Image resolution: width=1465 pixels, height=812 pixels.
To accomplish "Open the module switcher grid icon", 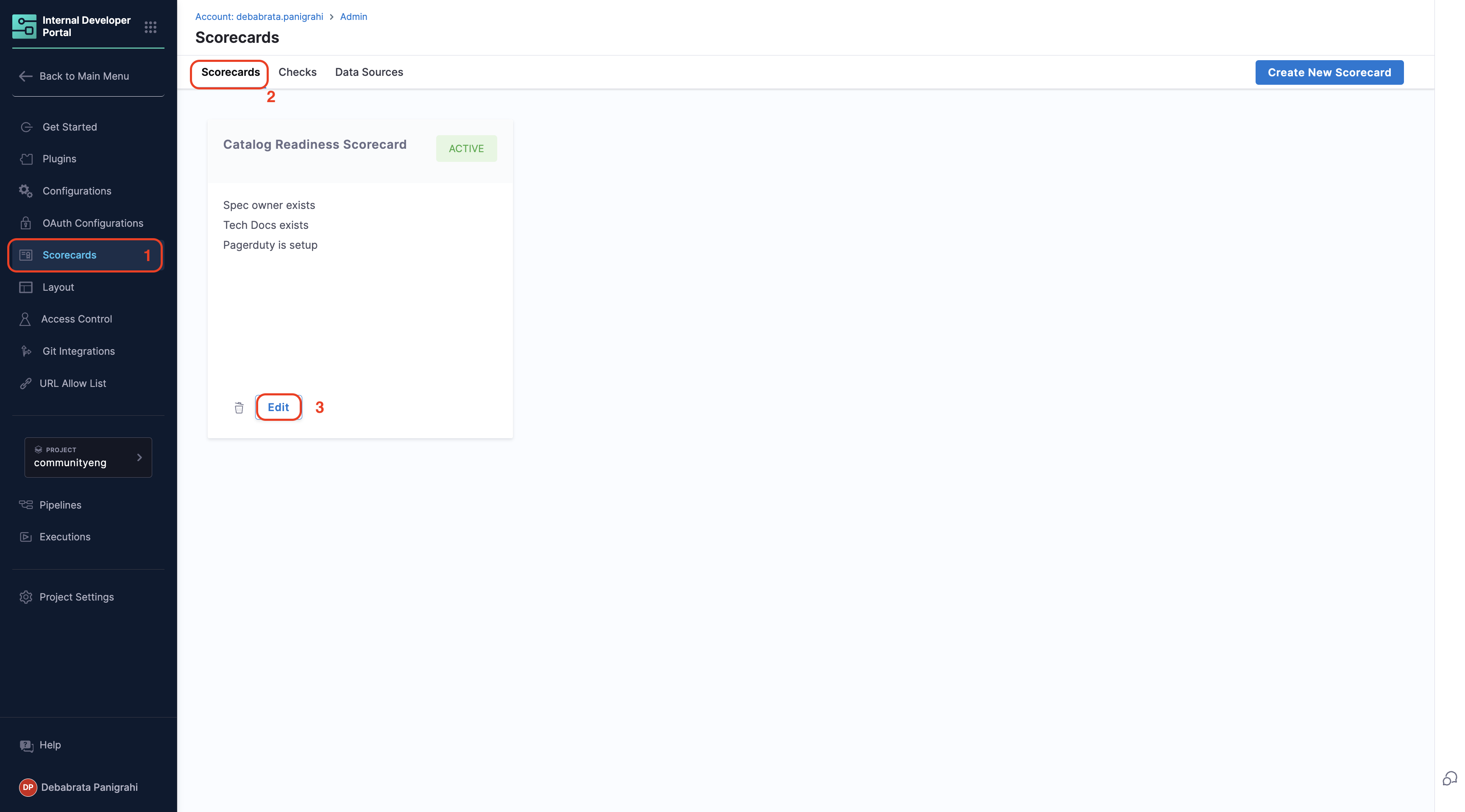I will [x=150, y=27].
